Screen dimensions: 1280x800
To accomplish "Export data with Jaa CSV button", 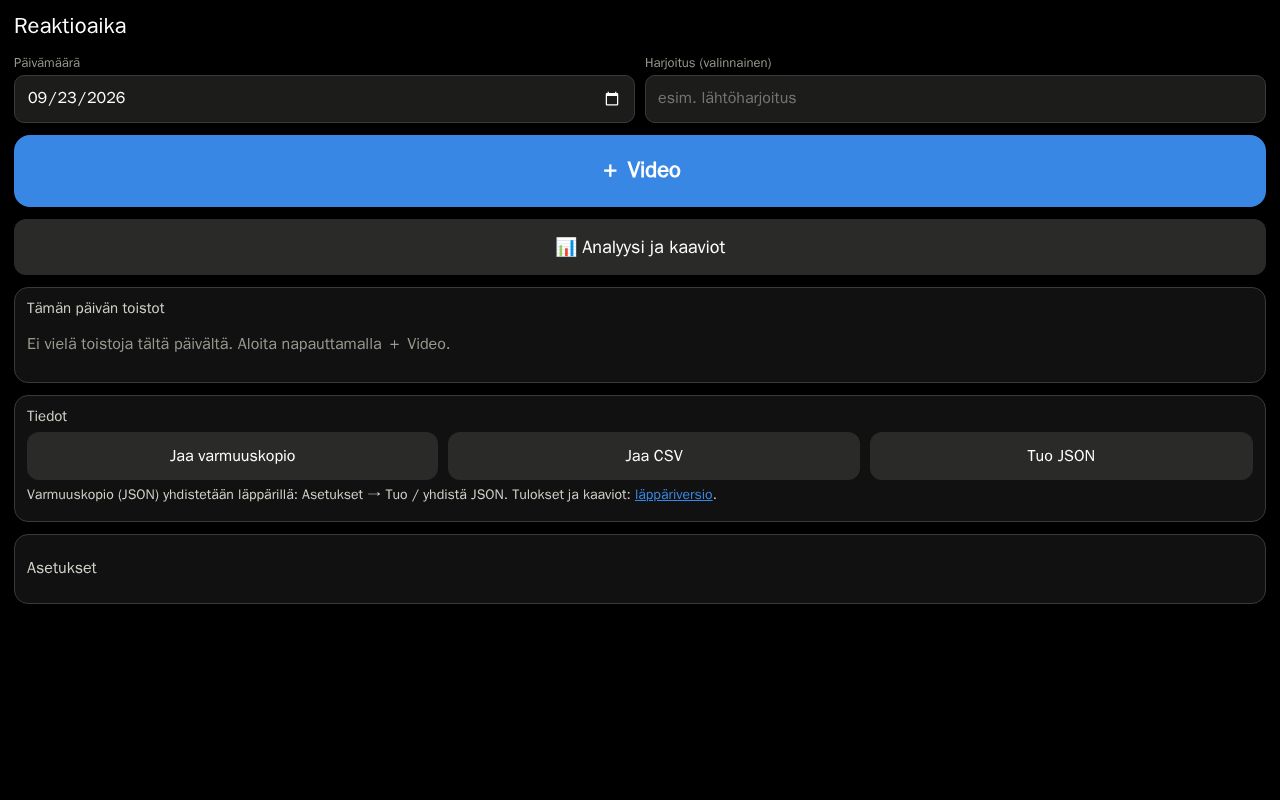I will (654, 456).
